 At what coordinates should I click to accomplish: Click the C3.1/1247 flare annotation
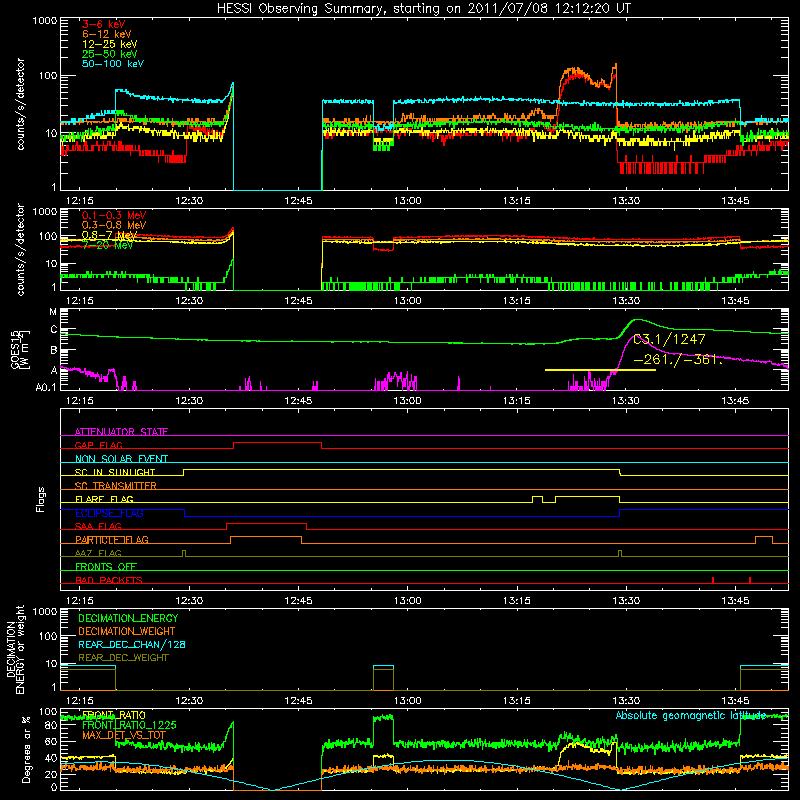669,339
